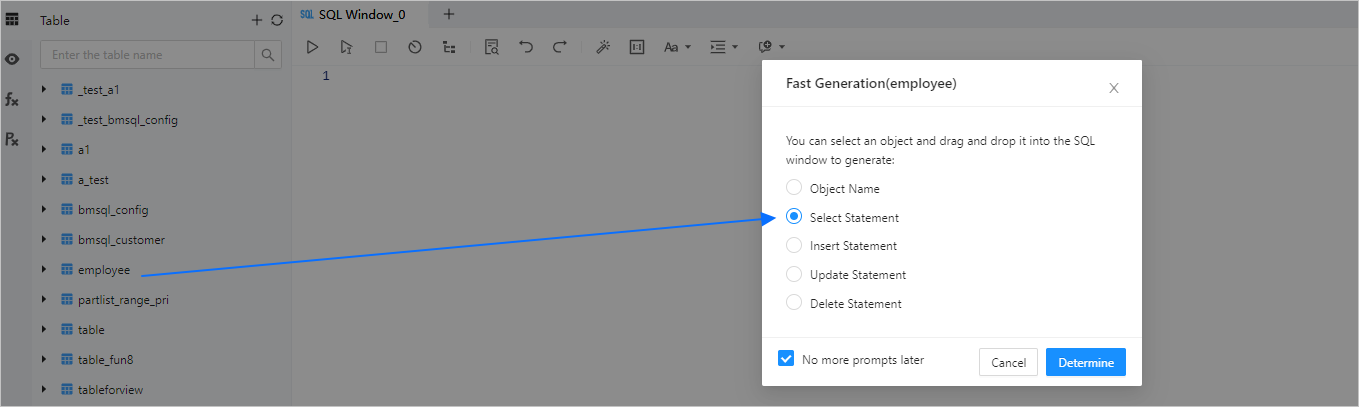
Task: Choose the Insert Statement radio option
Action: click(794, 245)
